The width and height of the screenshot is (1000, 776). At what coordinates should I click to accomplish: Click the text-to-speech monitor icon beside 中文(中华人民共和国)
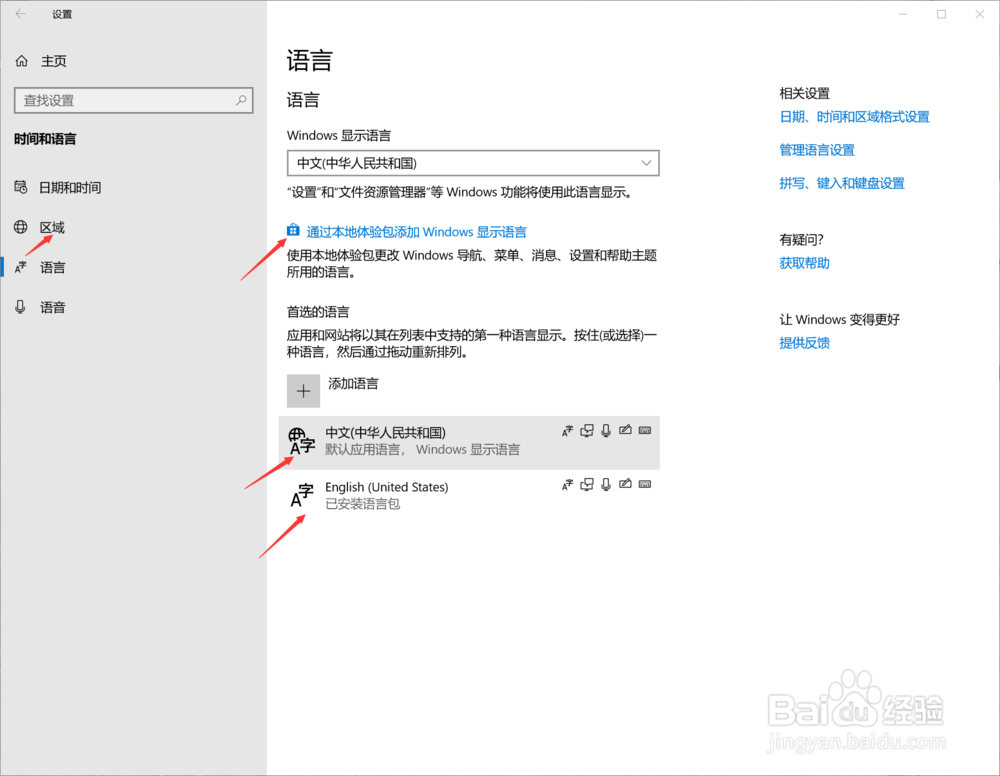tap(586, 430)
